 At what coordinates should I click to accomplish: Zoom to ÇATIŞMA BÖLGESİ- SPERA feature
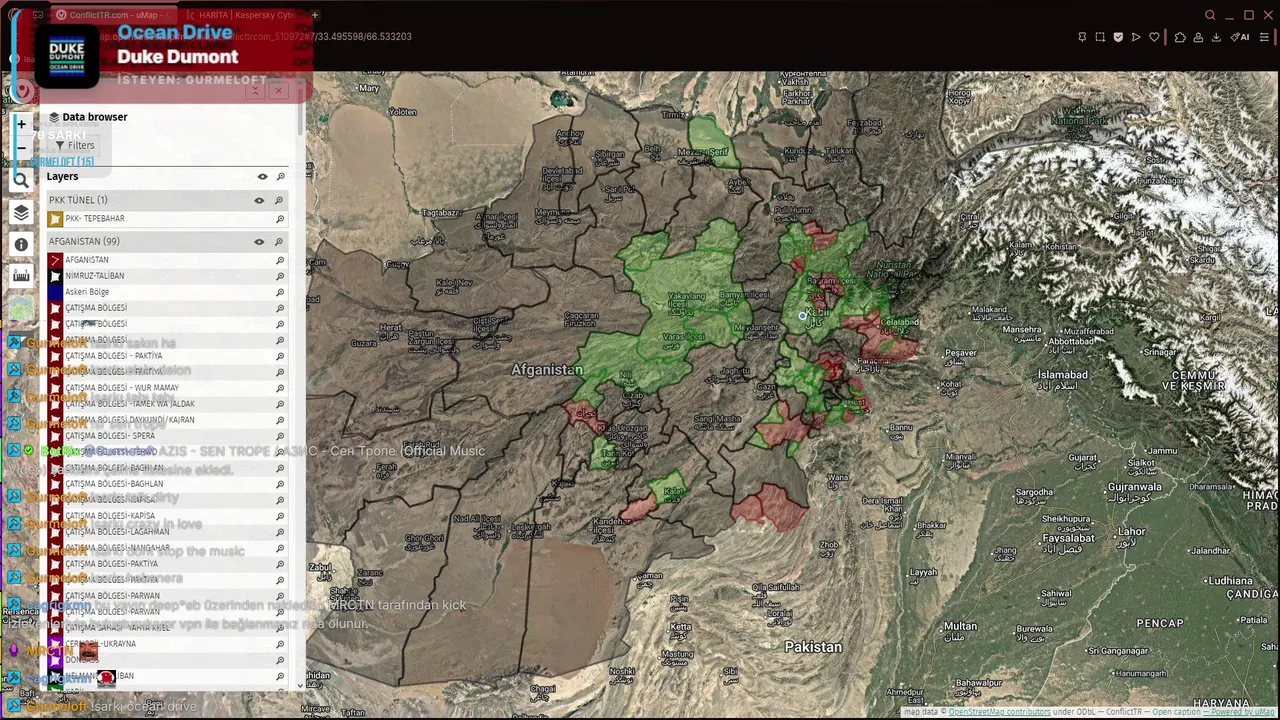[280, 436]
